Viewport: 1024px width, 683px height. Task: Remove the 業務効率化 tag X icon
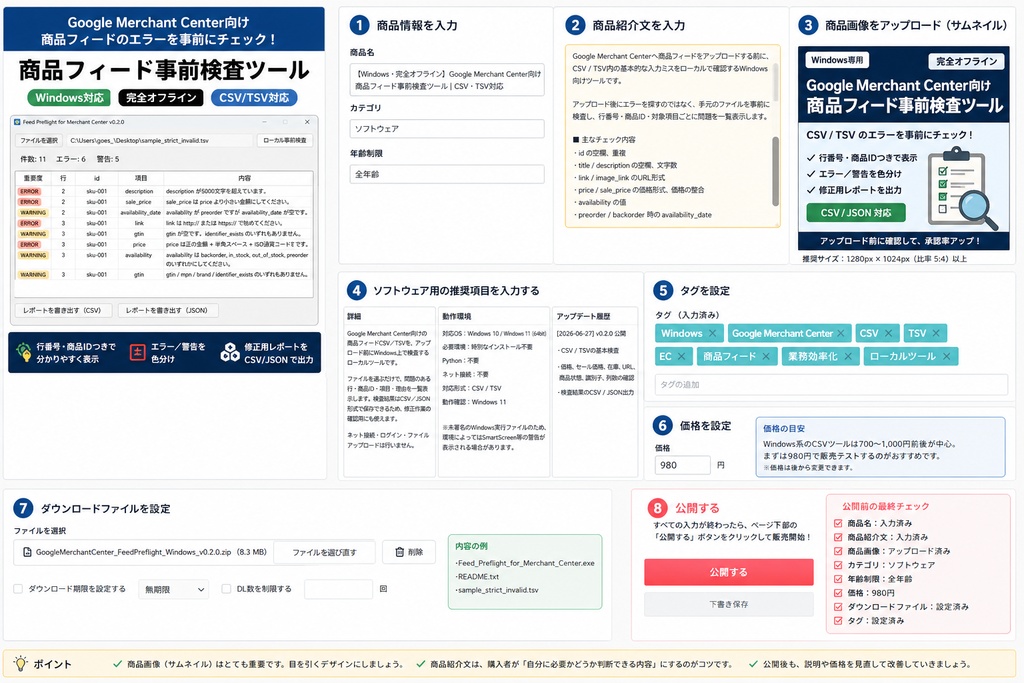click(848, 356)
